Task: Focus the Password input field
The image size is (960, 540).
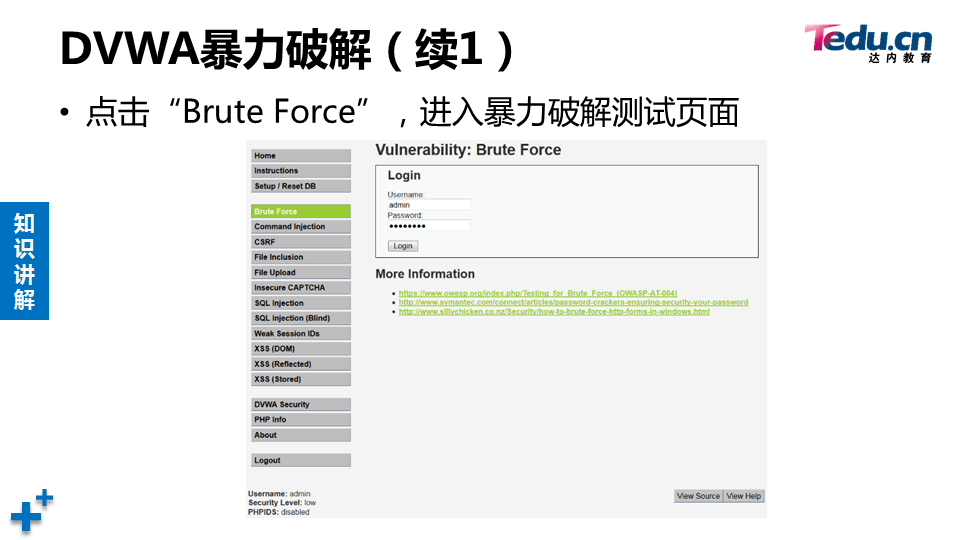Action: [429, 226]
